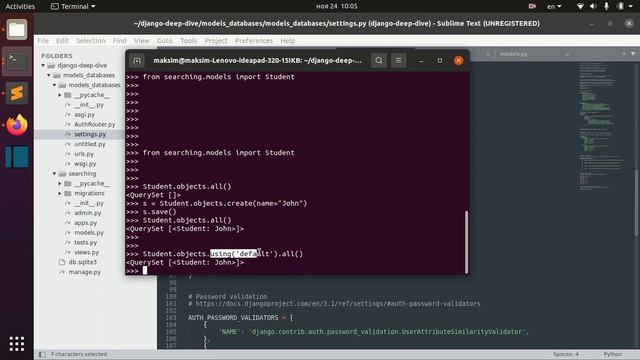The width and height of the screenshot is (640, 360).
Task: Open views.py in sidebar
Action: pos(86,252)
